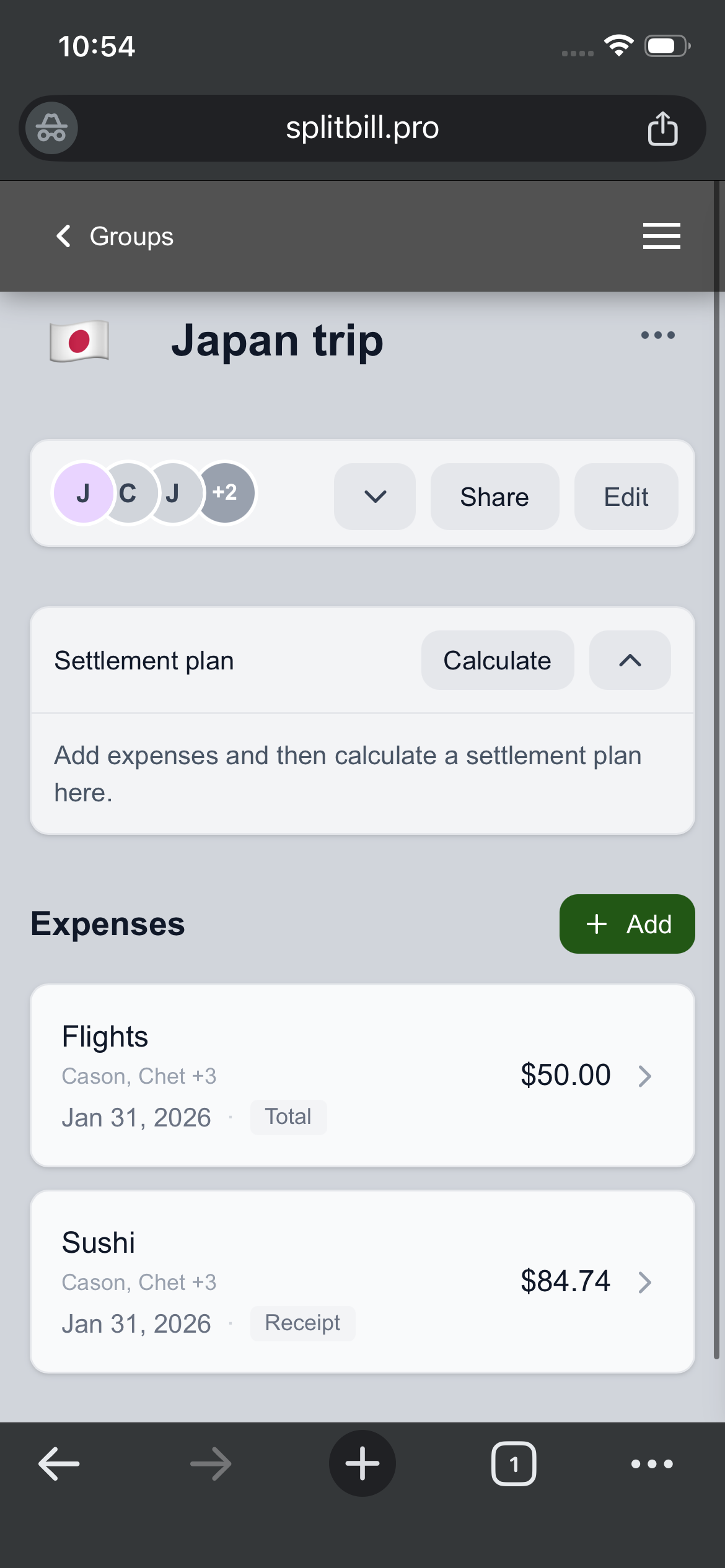Screen dimensions: 725x1568
Task: Open the hamburger menu
Action: (x=661, y=236)
